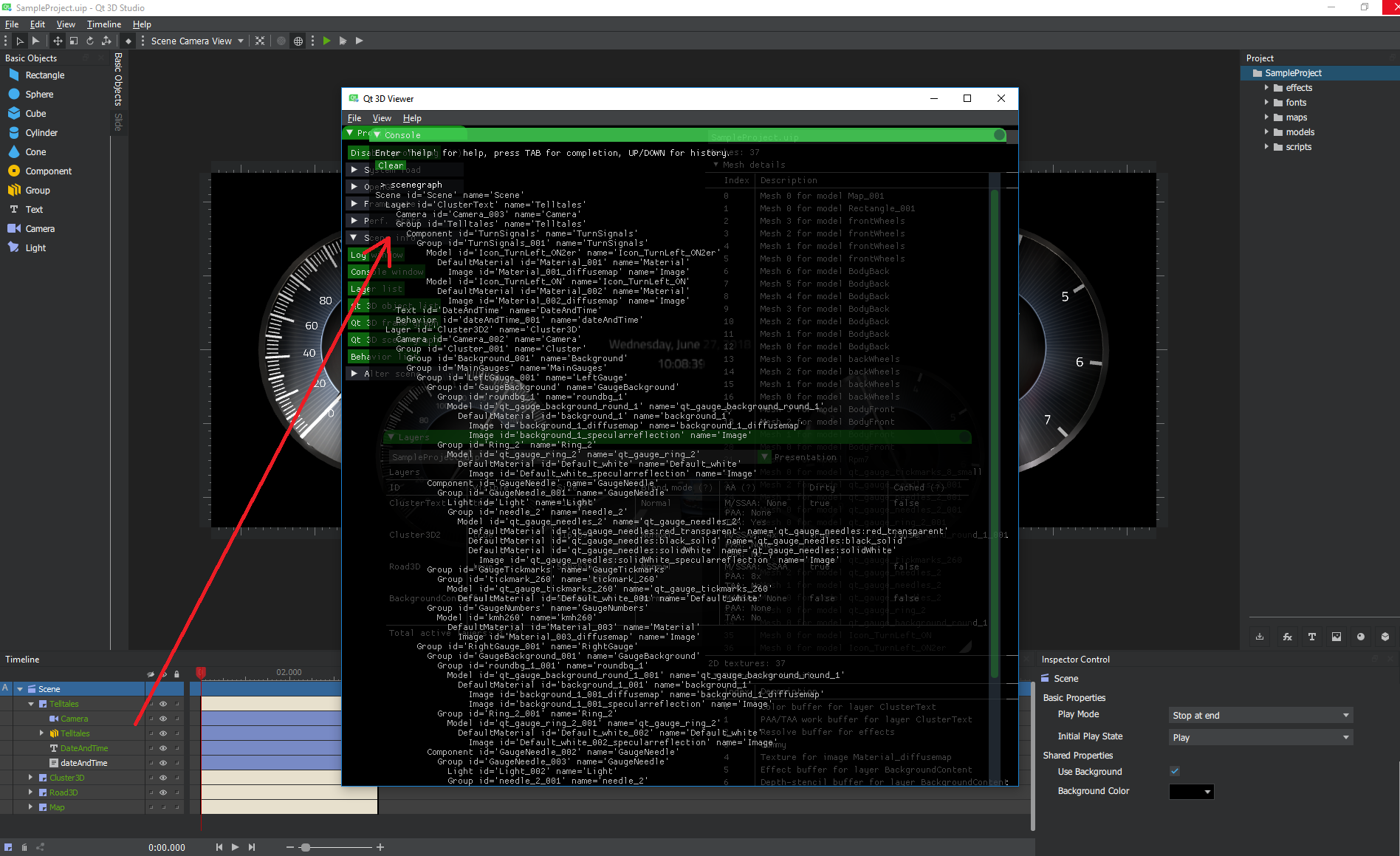Hide the Cluster3D layer via eye icon
1400x856 pixels.
tap(163, 778)
